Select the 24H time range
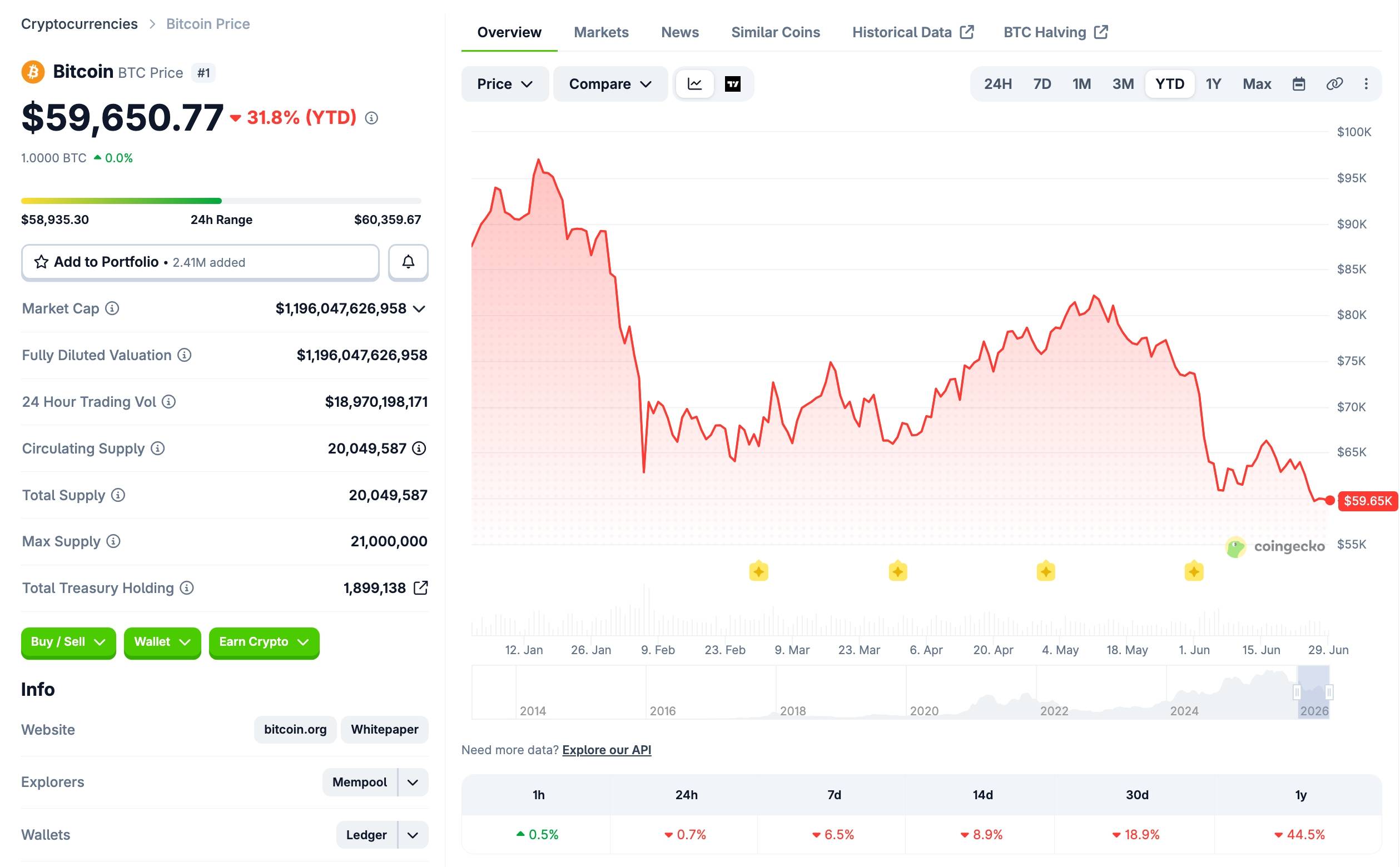Screen dimensions: 1400x867 tap(998, 84)
